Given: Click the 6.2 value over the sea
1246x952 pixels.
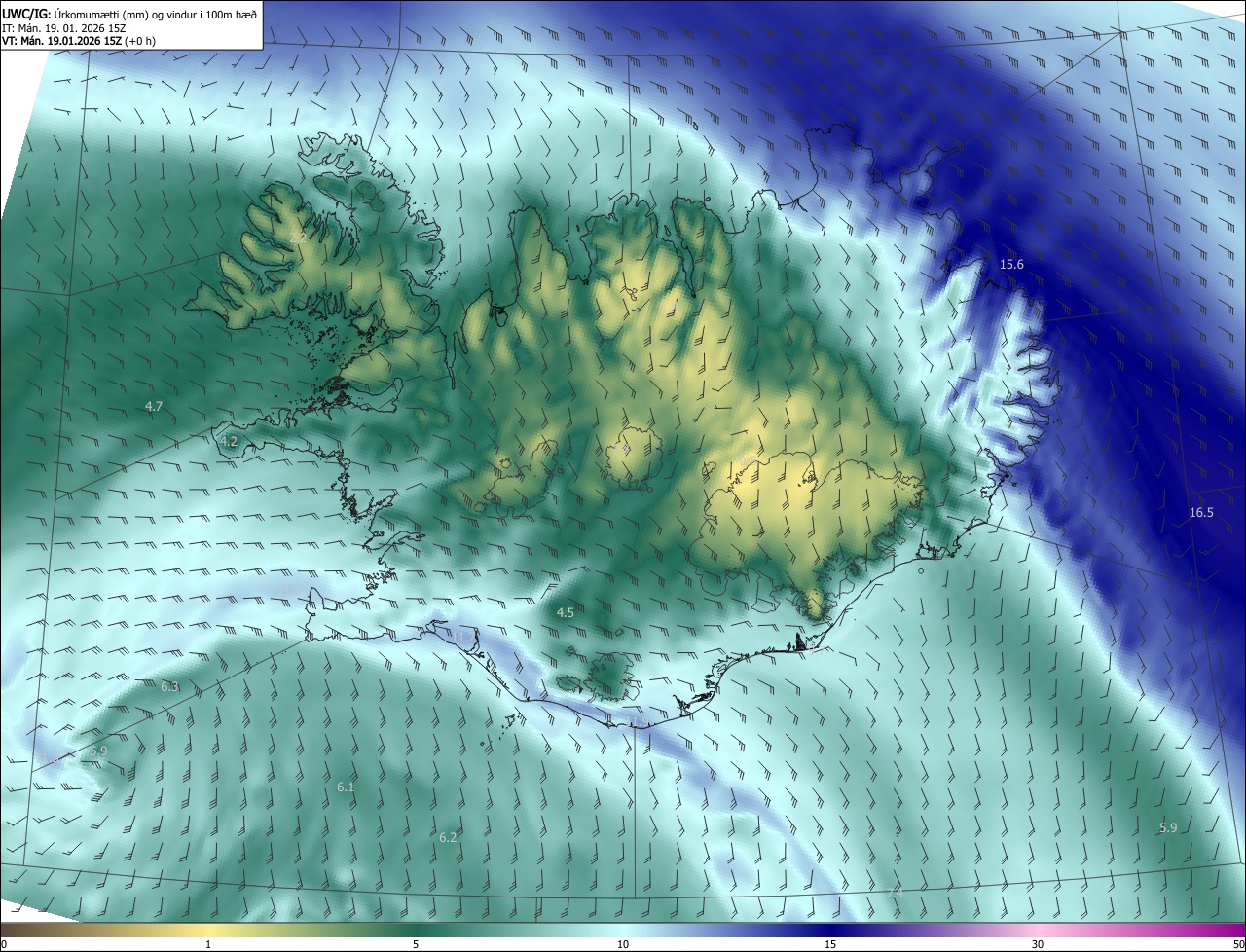Looking at the screenshot, I should (448, 837).
